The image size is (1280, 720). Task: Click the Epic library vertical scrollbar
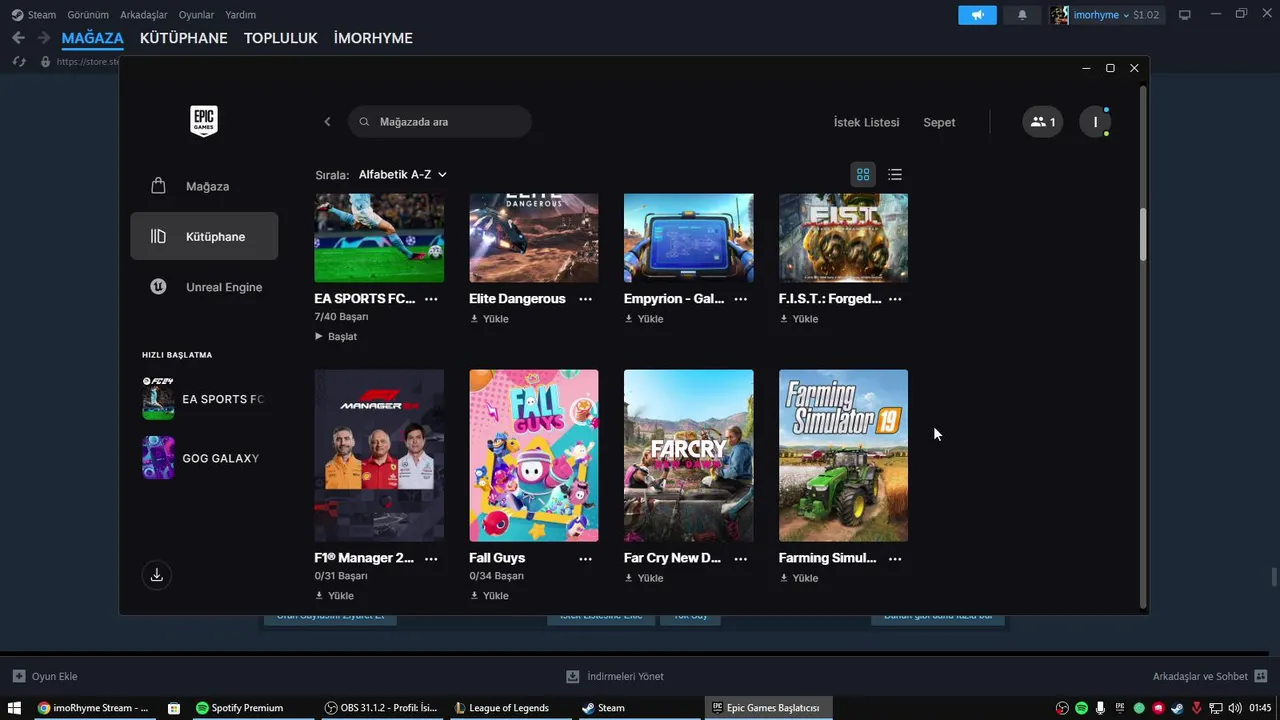click(1144, 235)
